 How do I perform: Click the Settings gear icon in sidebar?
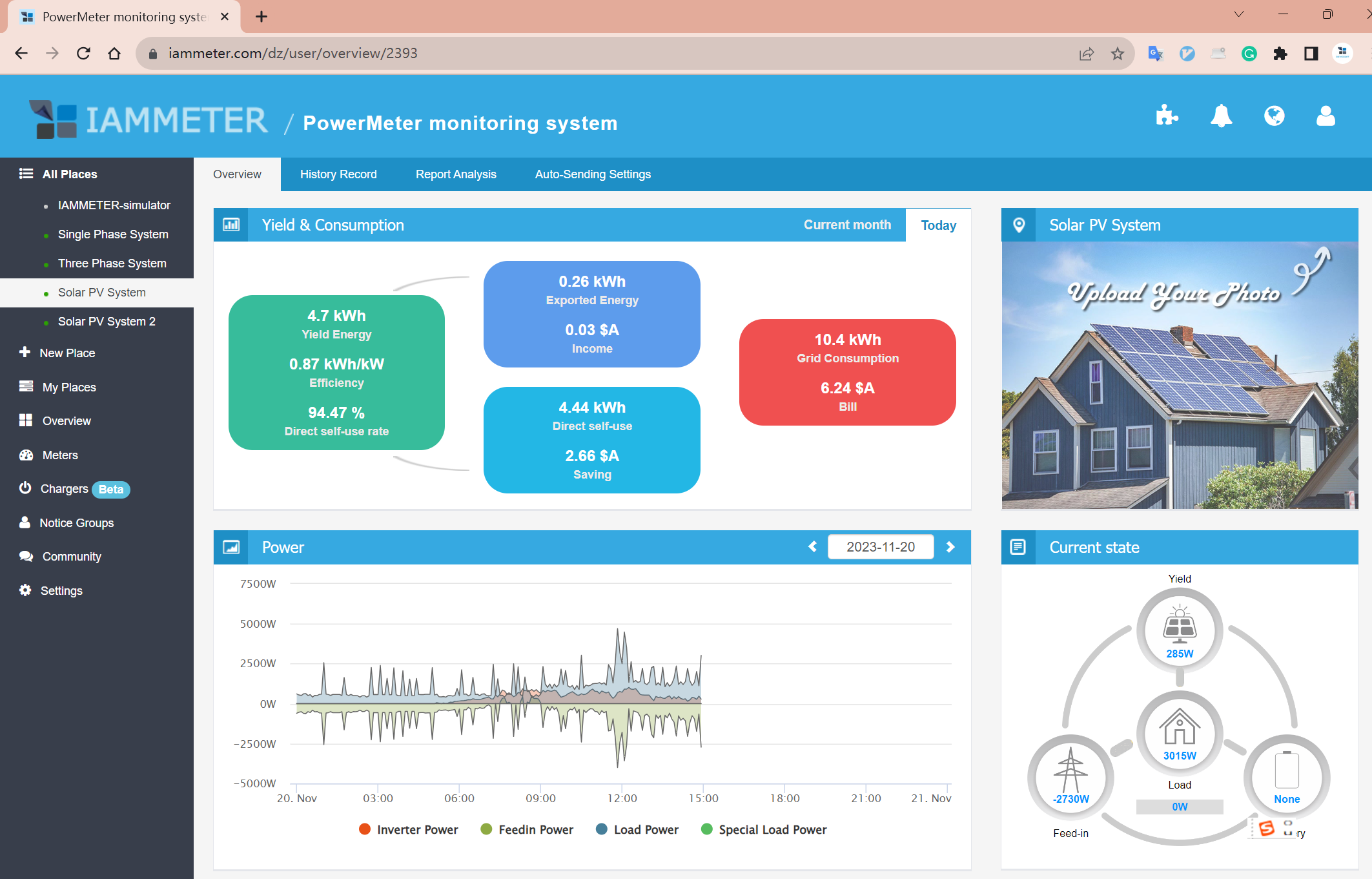coord(25,590)
